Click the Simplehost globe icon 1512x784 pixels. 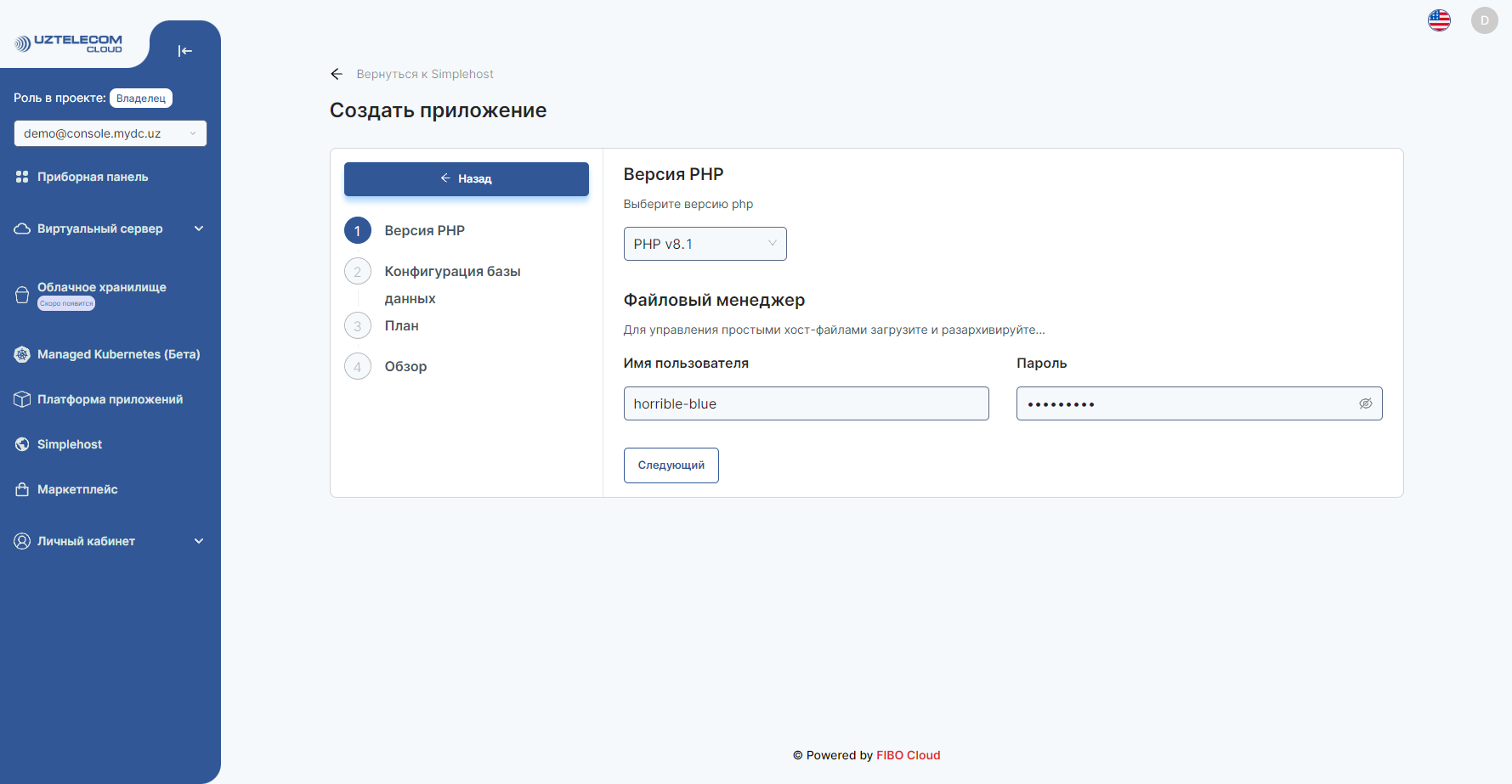point(21,443)
